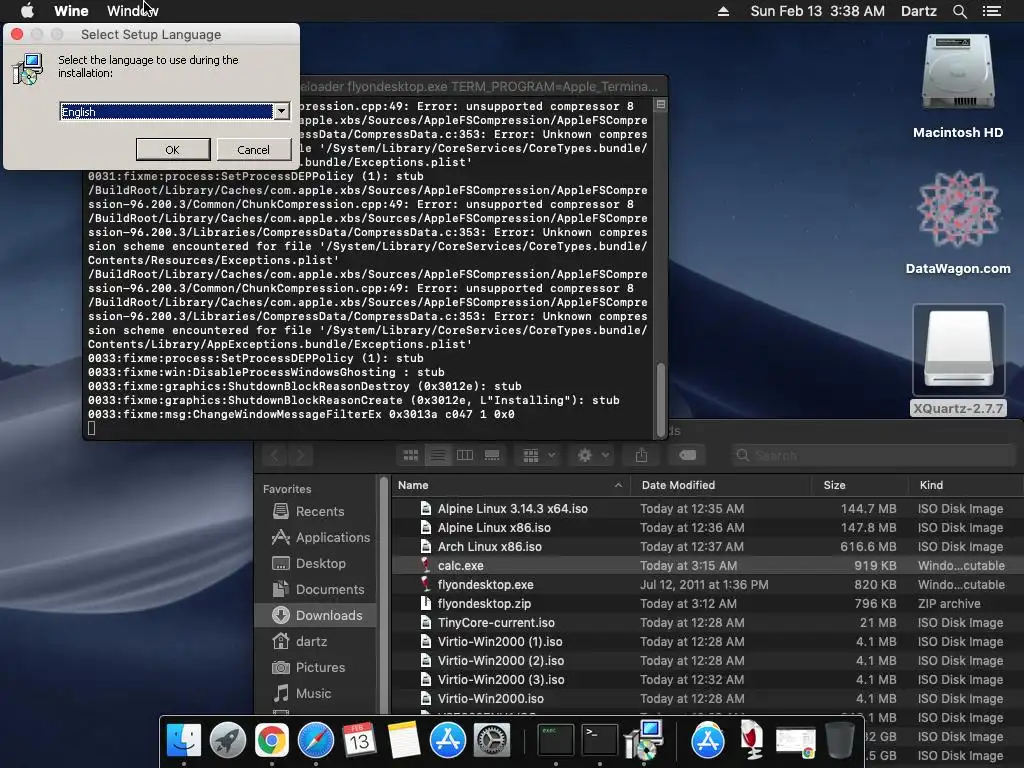Open Notes from the Dock
Screen dimensions: 1024x768
click(x=404, y=740)
